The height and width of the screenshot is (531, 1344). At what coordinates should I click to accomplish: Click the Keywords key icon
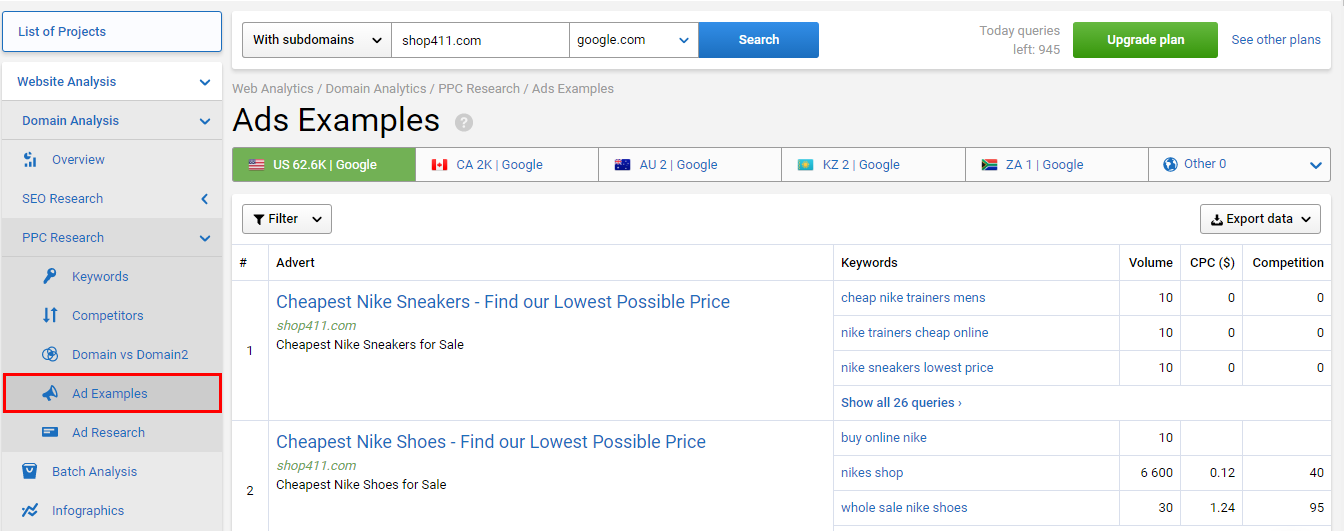coord(50,276)
